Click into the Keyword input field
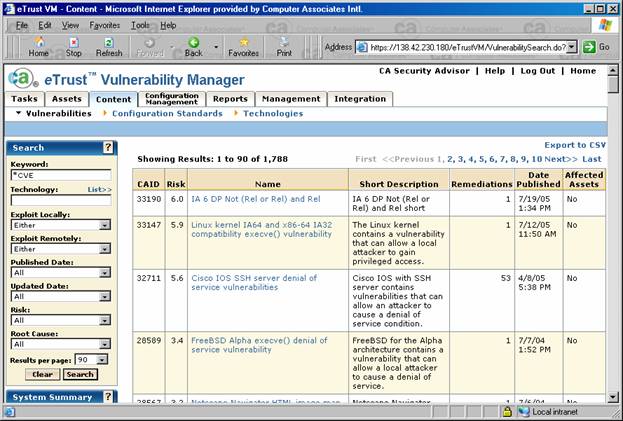This screenshot has width=623, height=421. tap(60, 176)
